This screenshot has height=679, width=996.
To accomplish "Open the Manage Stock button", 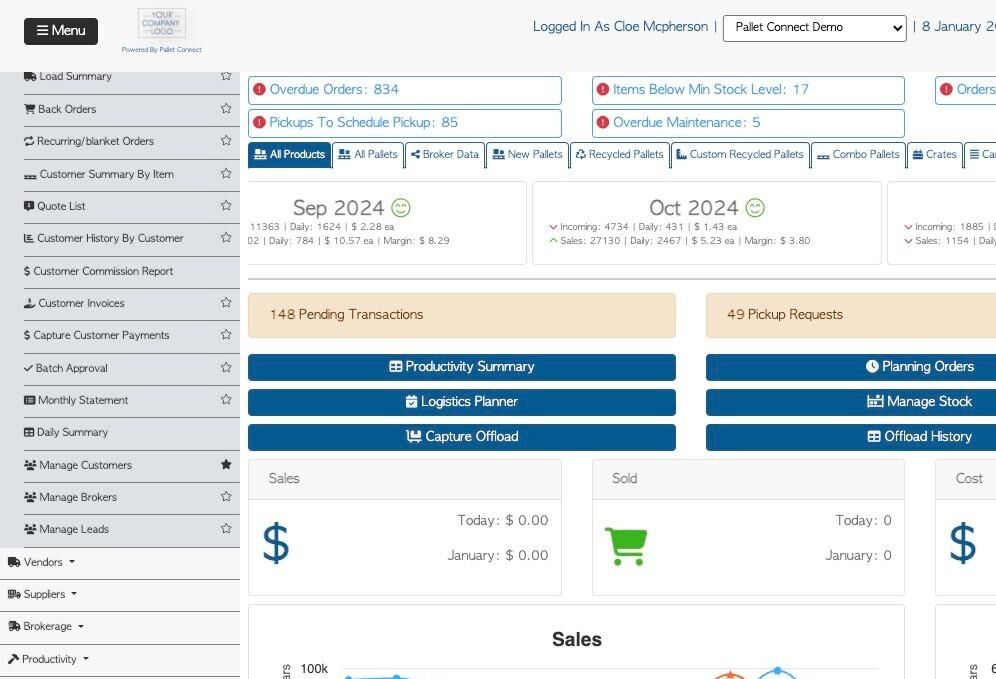I will click(851, 402).
